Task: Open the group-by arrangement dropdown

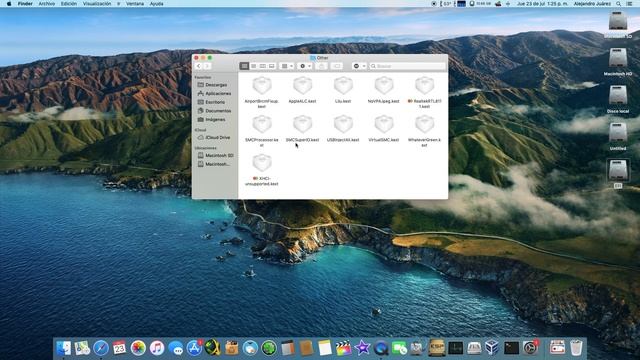Action: click(287, 66)
